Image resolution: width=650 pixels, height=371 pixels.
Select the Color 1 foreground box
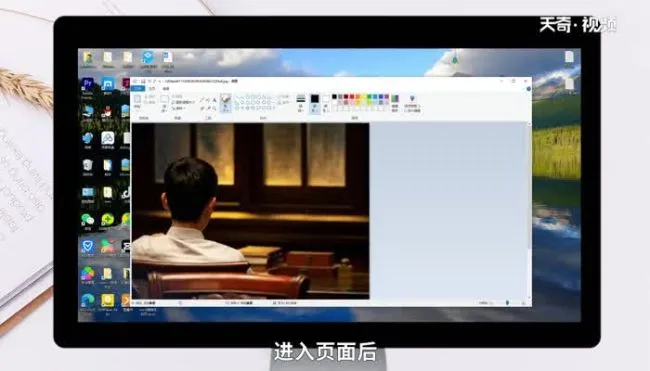pos(315,104)
